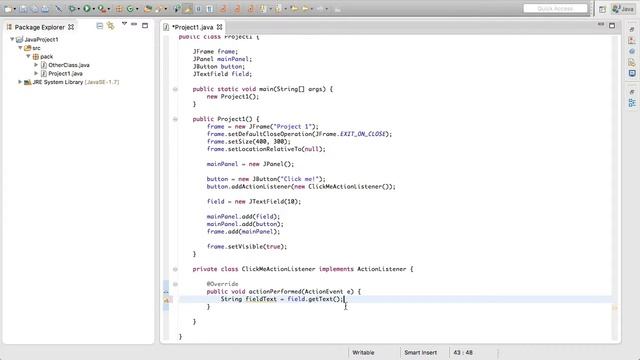640x360 pixels.
Task: Fold the main method via gutter toggle
Action: coord(175,89)
